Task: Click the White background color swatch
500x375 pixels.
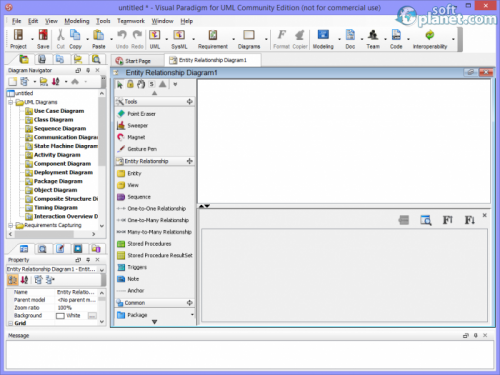Action: (x=60, y=316)
